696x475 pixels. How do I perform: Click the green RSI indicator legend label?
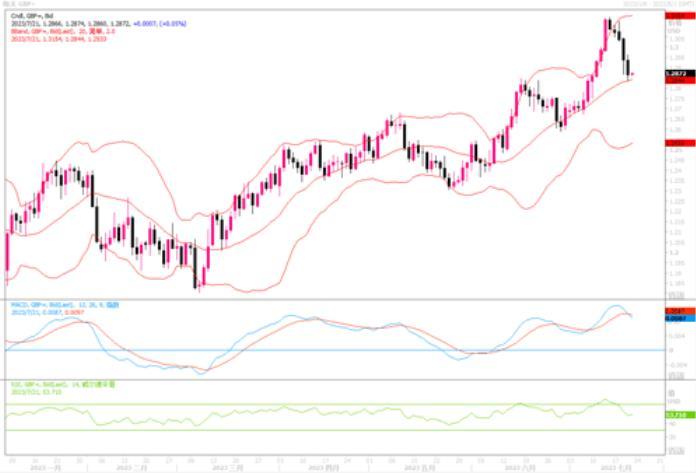pos(60,384)
